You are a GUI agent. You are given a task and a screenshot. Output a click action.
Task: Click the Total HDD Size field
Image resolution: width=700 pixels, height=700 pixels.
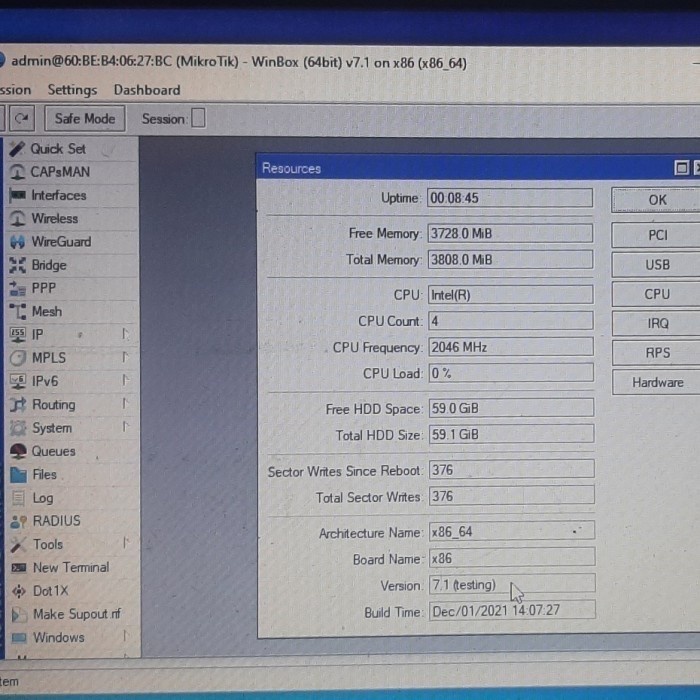click(x=511, y=434)
